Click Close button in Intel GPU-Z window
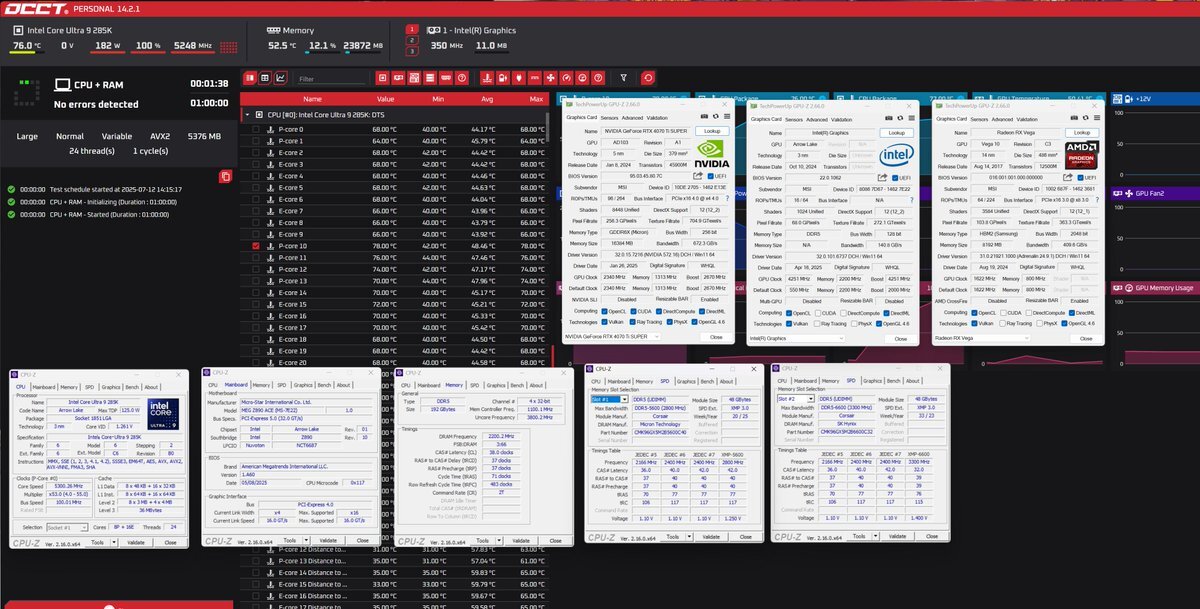This screenshot has width=1200, height=609. pos(902,338)
